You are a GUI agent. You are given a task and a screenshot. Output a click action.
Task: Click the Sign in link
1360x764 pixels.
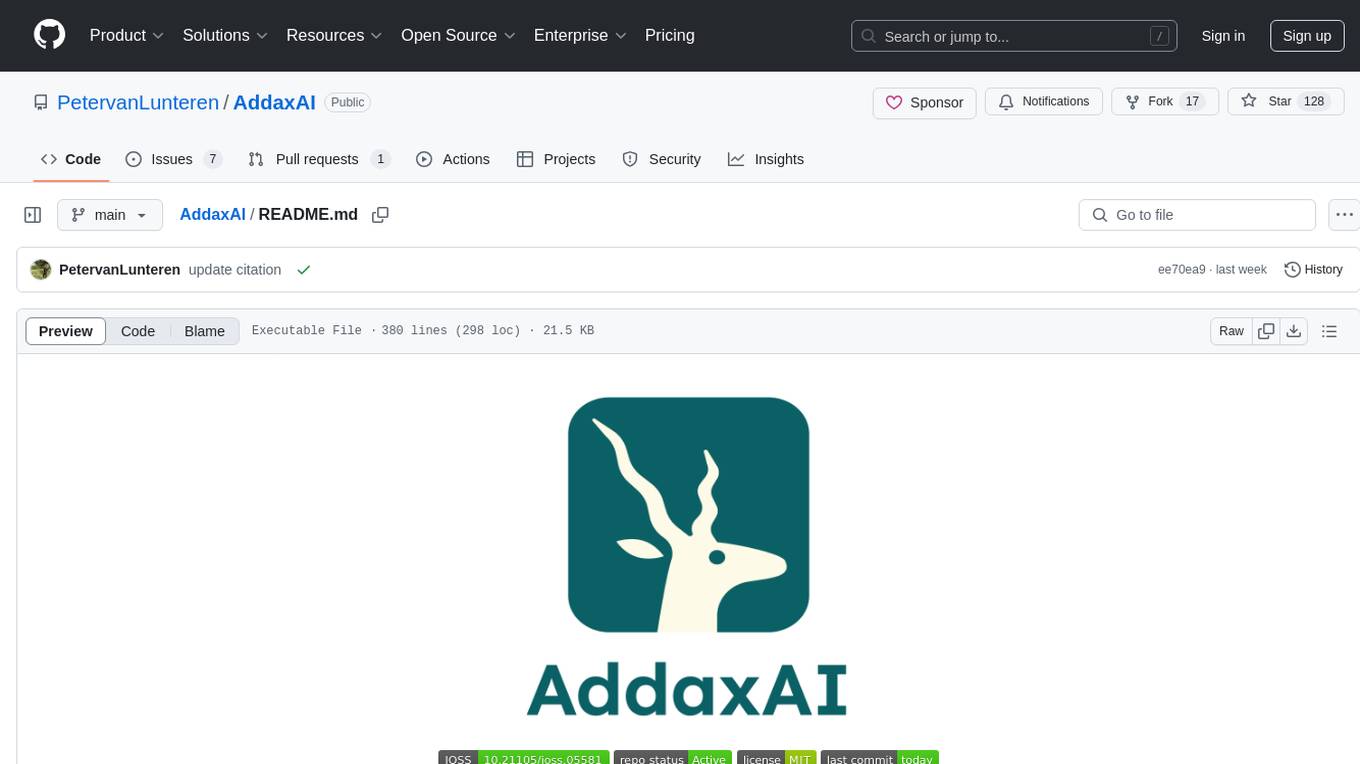point(1223,36)
